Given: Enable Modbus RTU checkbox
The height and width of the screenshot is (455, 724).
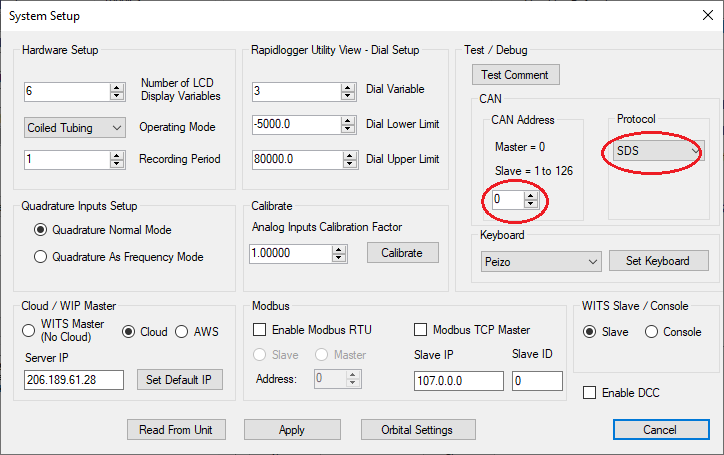Looking at the screenshot, I should coord(259,329).
